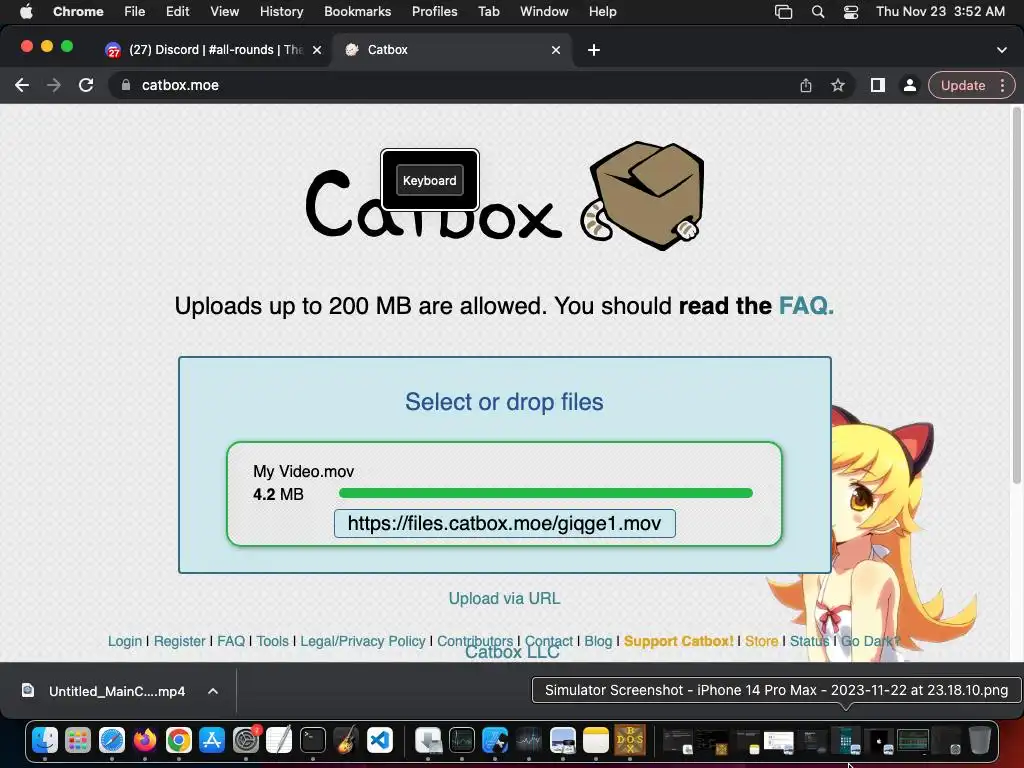Open the Bookmarks menu
Image resolution: width=1024 pixels, height=768 pixels.
[358, 12]
